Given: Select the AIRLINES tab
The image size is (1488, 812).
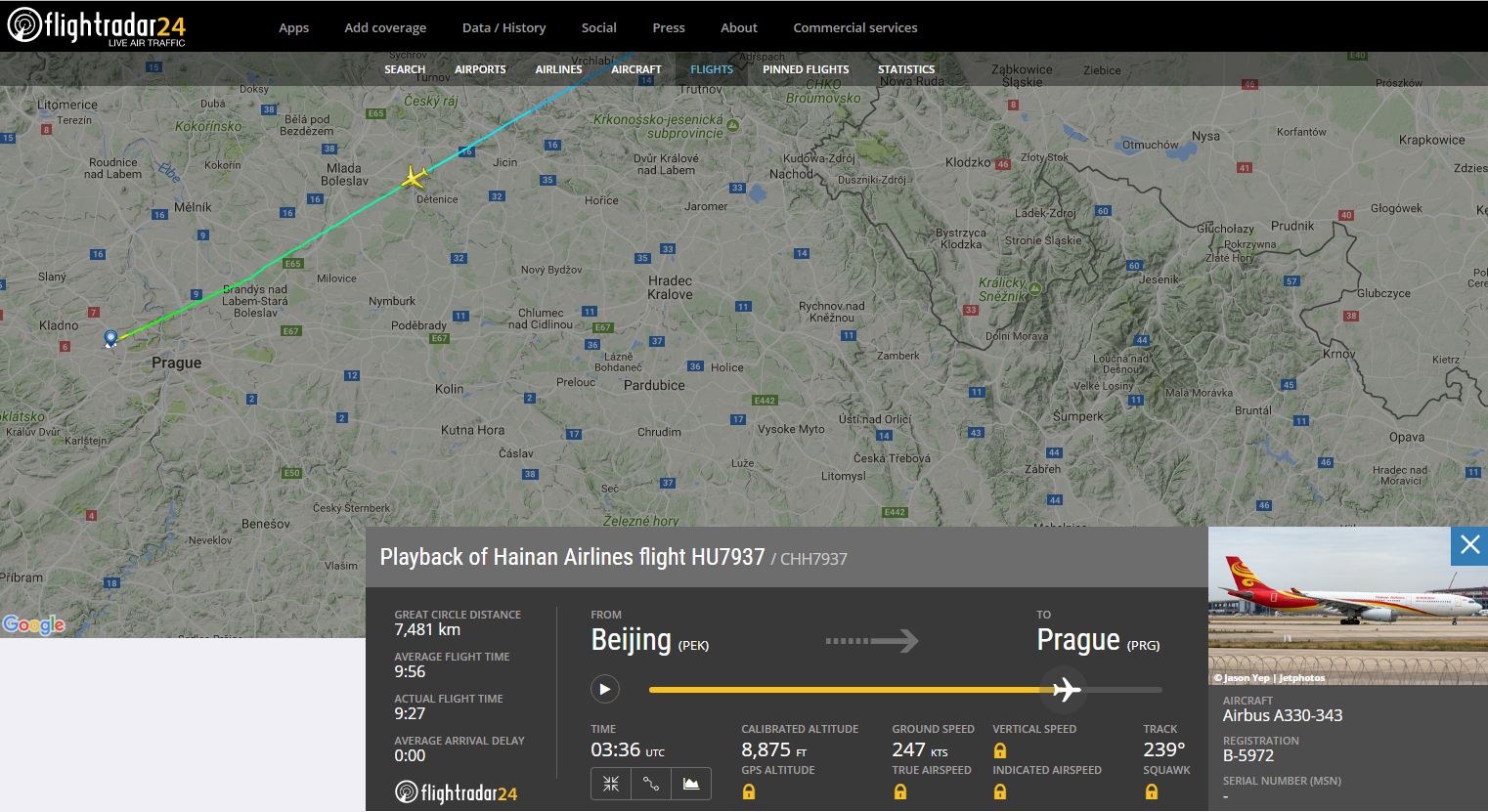Looking at the screenshot, I should [x=558, y=69].
